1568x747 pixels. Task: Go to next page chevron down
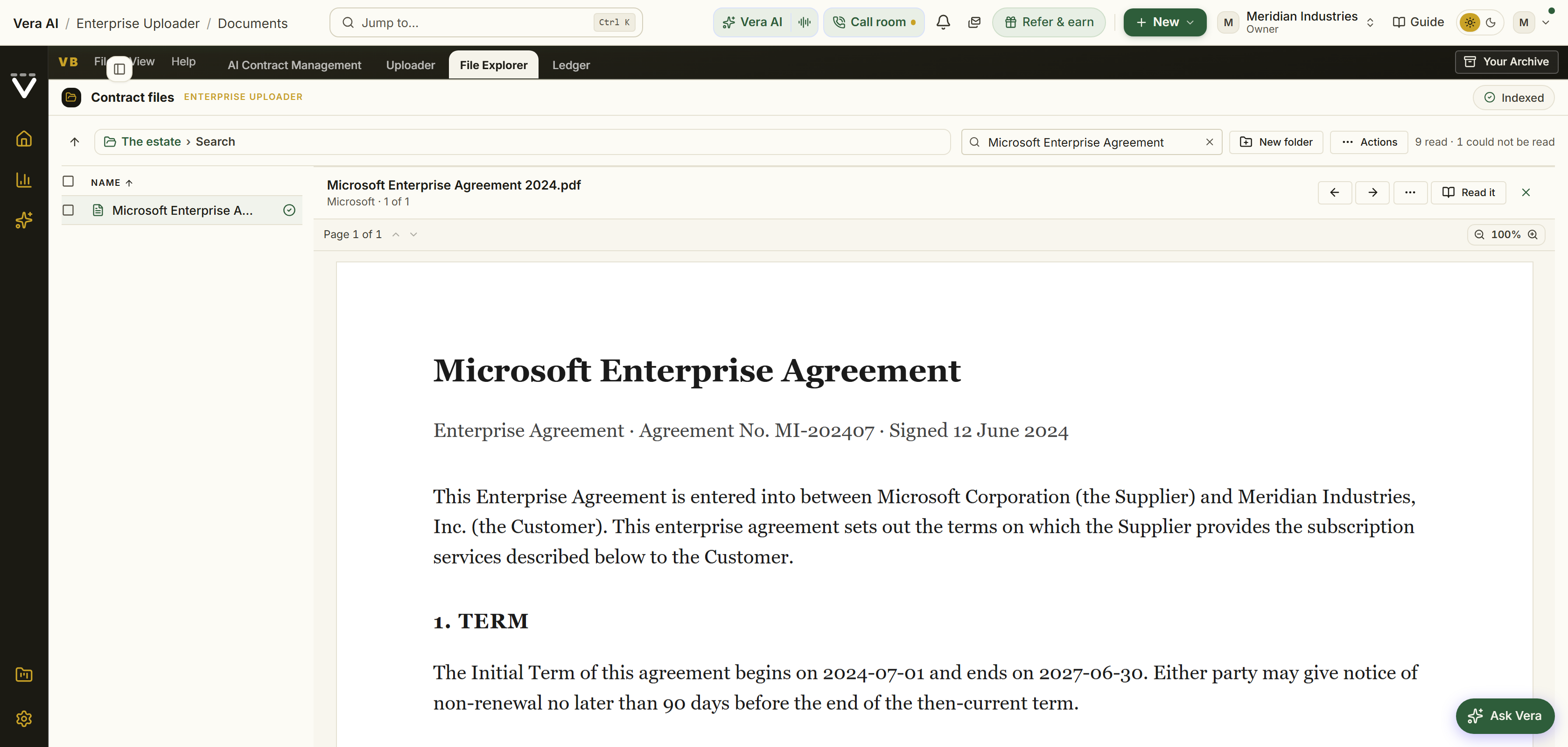[414, 234]
